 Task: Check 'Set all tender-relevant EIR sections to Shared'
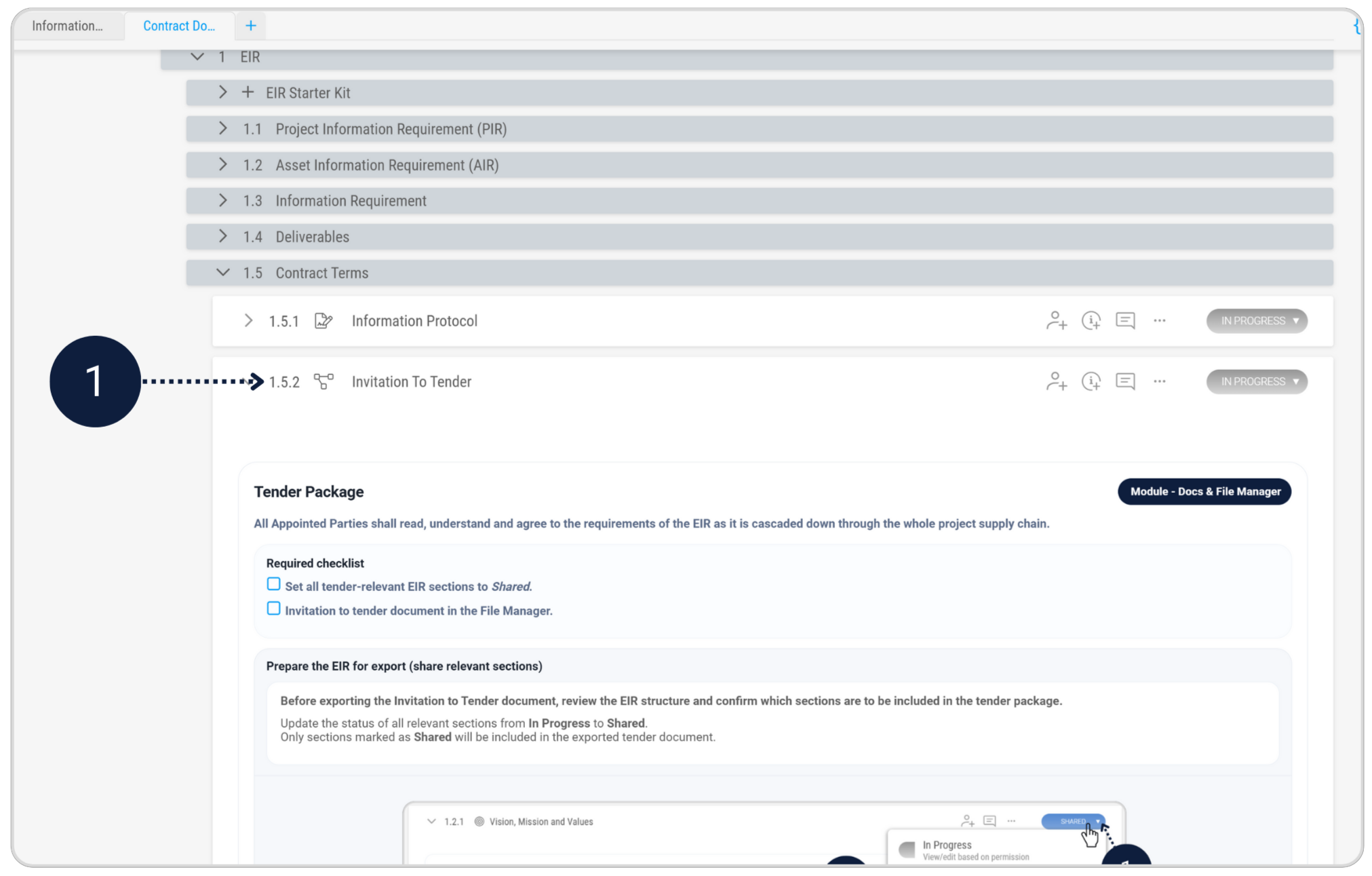click(273, 584)
